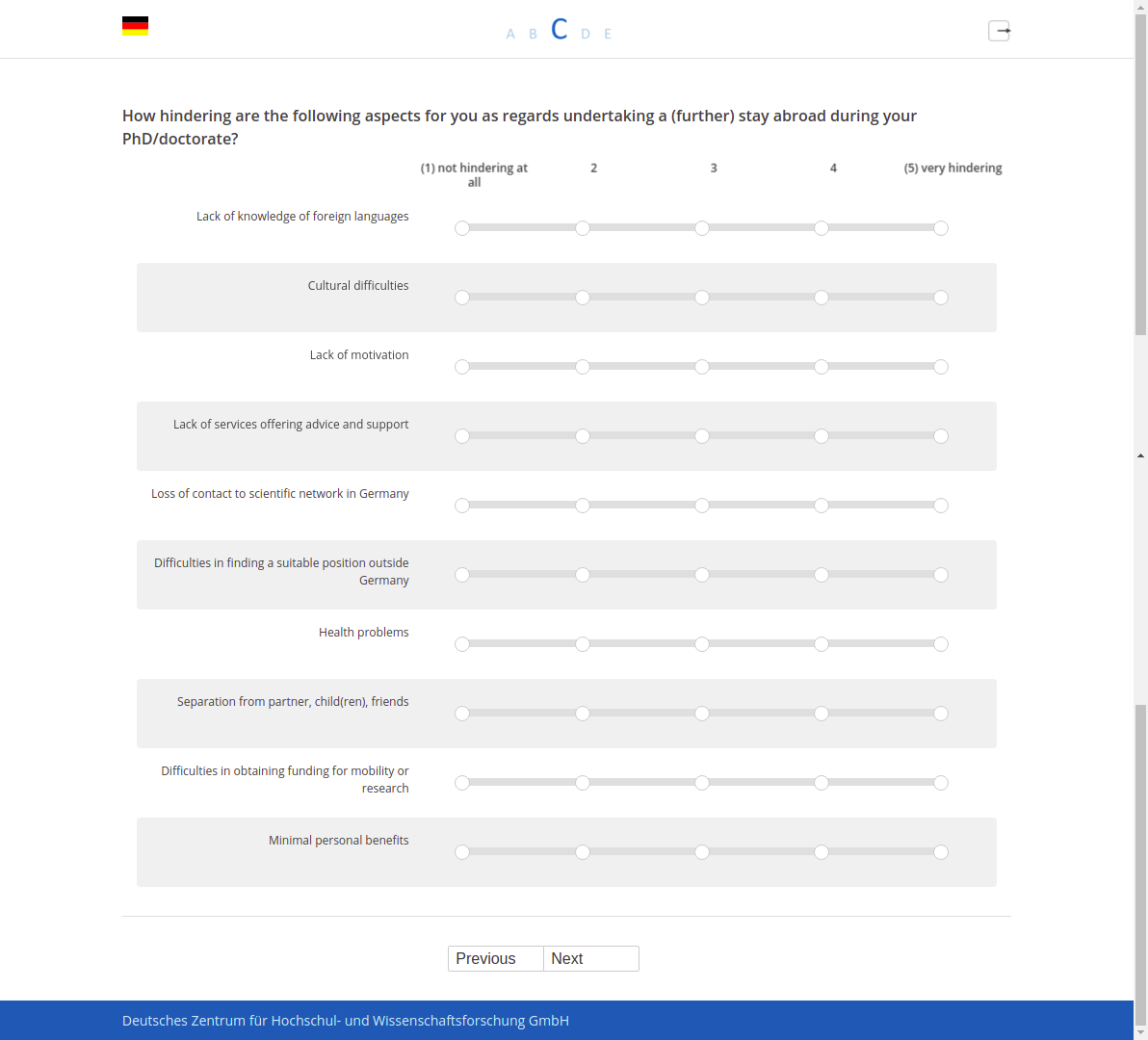
Task: Choose 4 for Difficulties in obtaining funding
Action: [822, 783]
